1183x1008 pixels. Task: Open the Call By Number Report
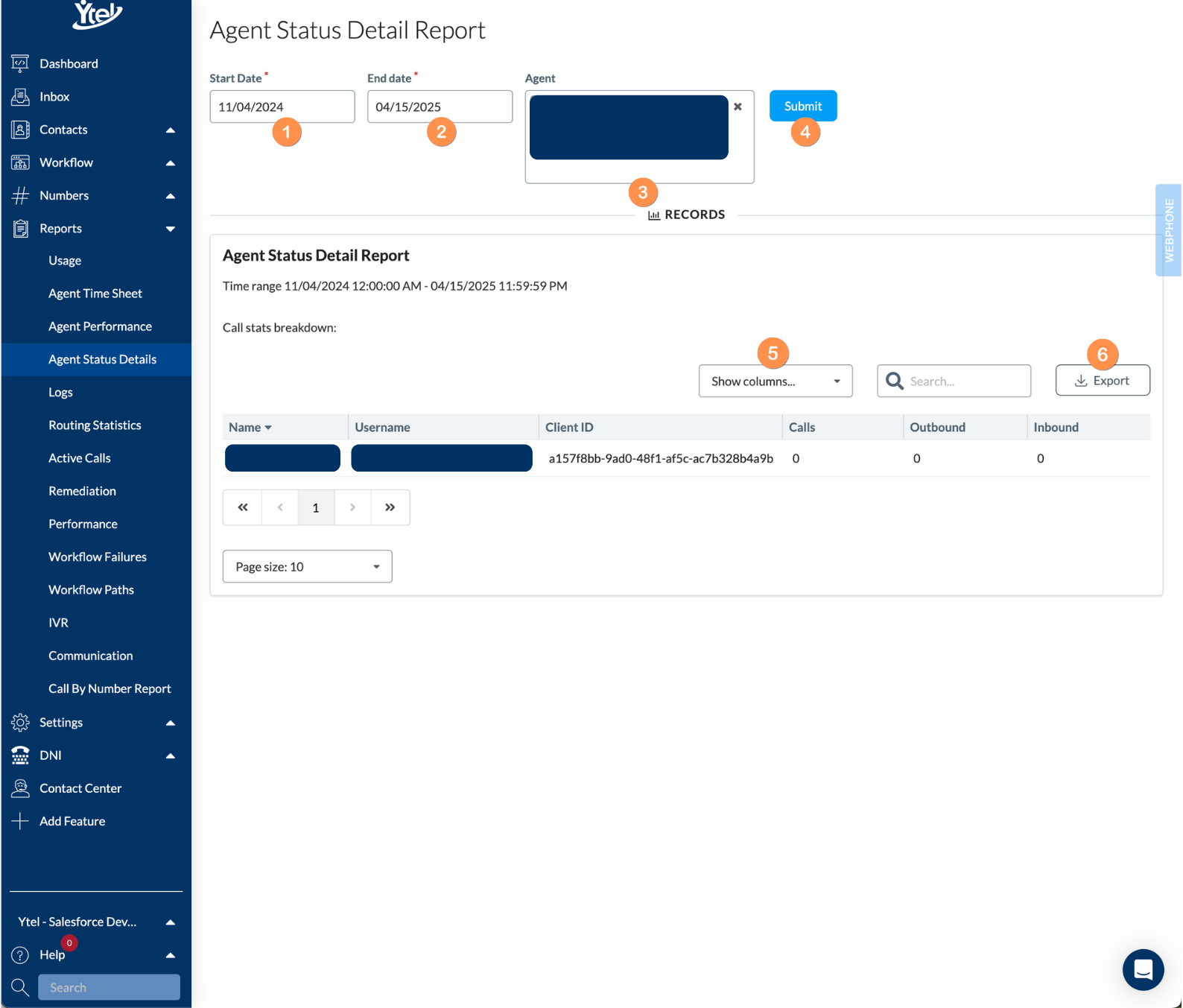[110, 688]
